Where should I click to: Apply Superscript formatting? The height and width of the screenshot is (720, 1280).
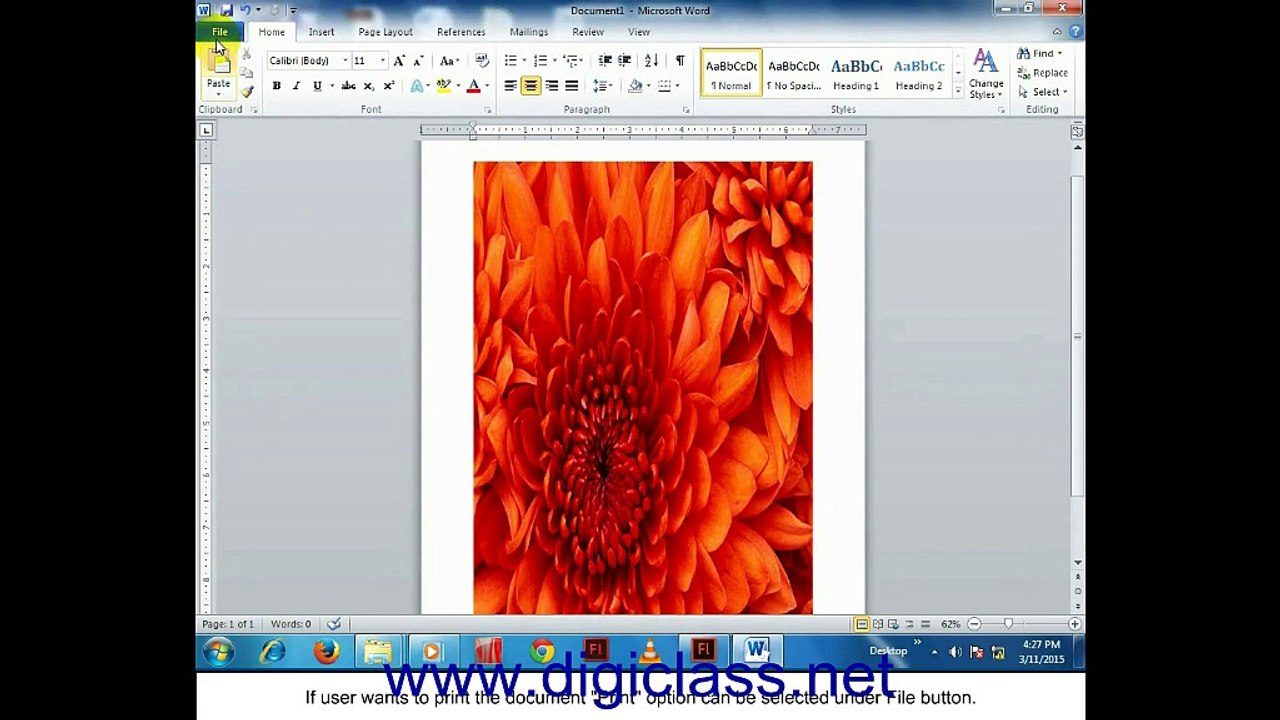[x=388, y=86]
